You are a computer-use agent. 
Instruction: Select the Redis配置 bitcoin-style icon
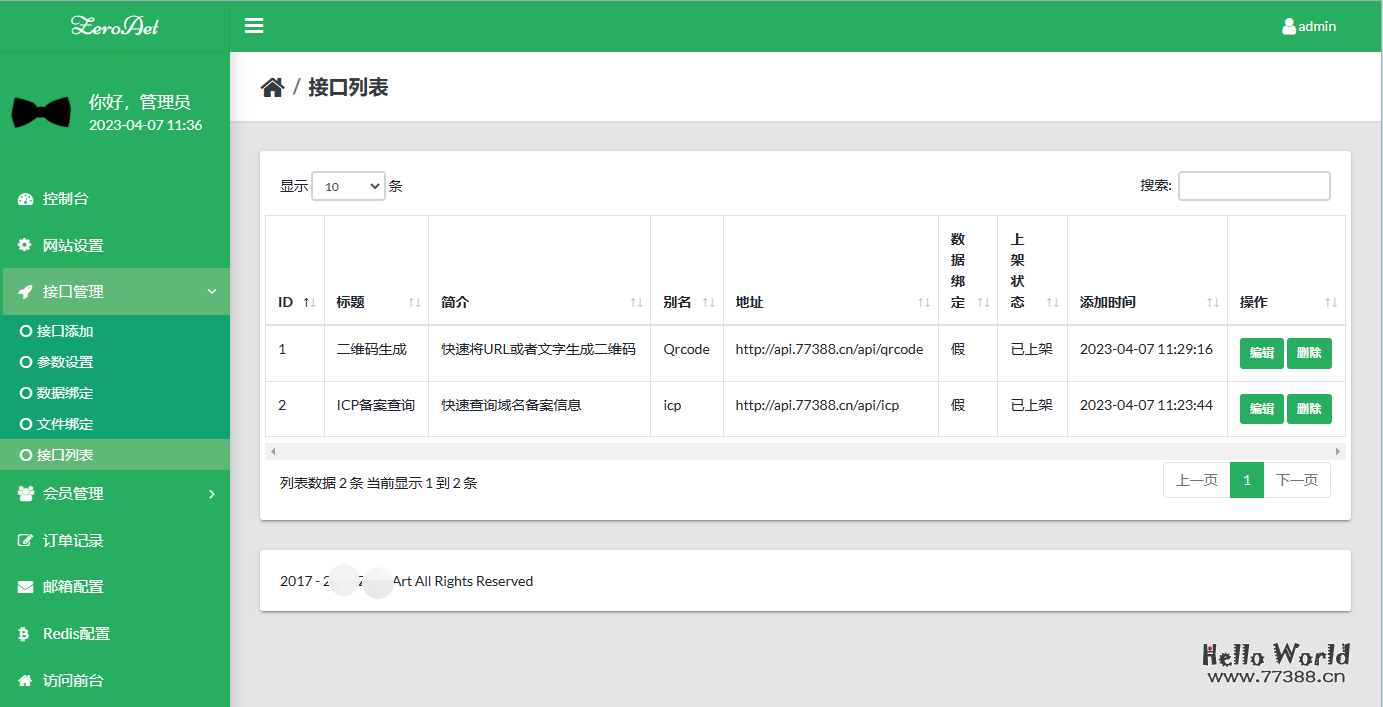(23, 633)
